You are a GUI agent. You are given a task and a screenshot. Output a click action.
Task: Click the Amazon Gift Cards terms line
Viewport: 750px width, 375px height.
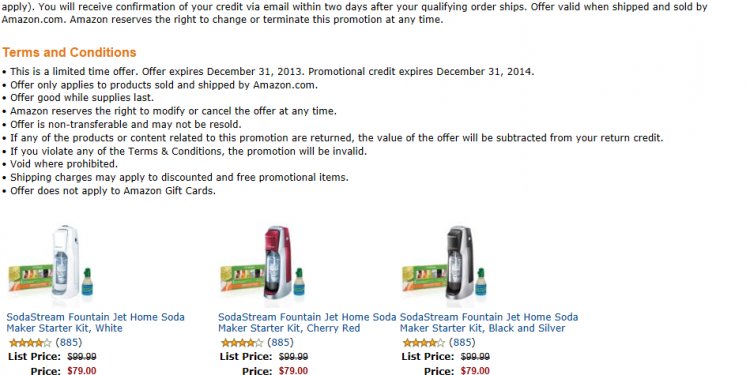(109, 191)
